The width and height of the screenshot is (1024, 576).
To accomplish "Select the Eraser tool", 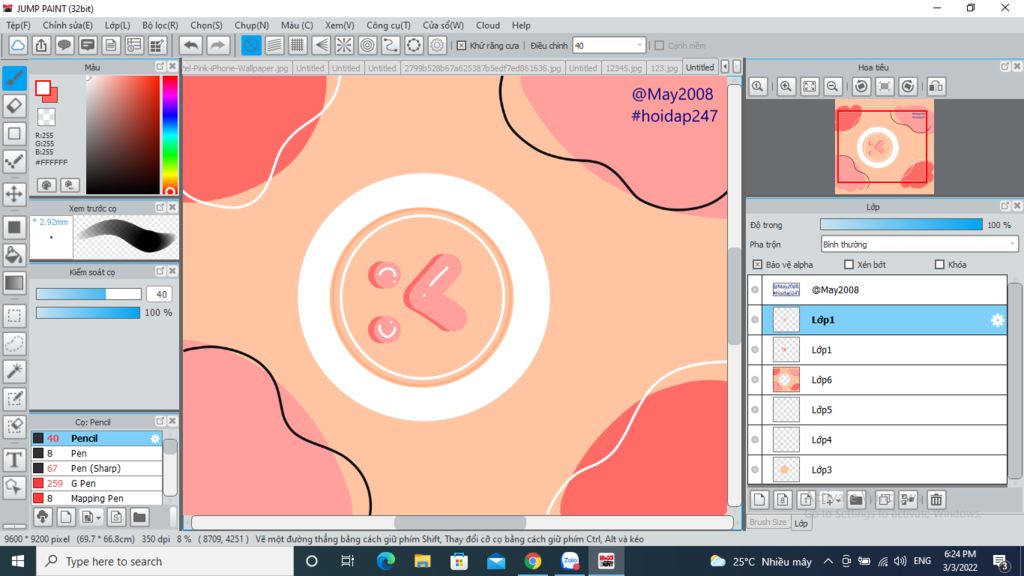I will 14,106.
